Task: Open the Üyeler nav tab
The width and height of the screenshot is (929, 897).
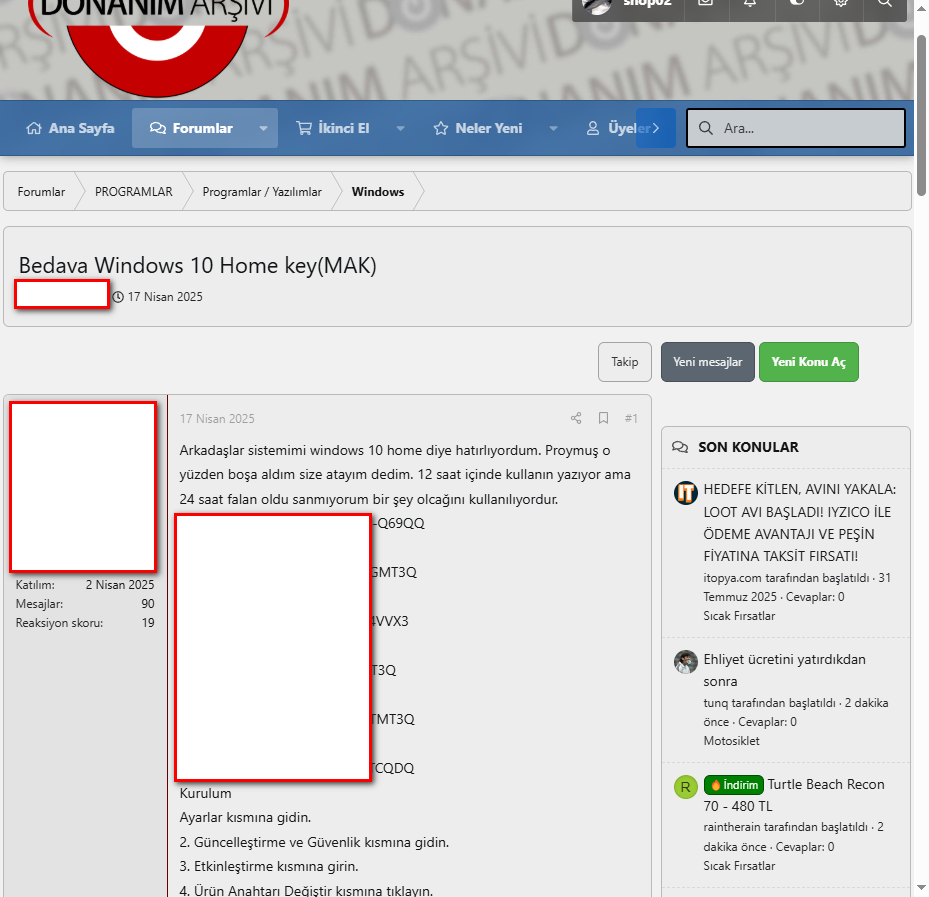Action: (x=619, y=128)
